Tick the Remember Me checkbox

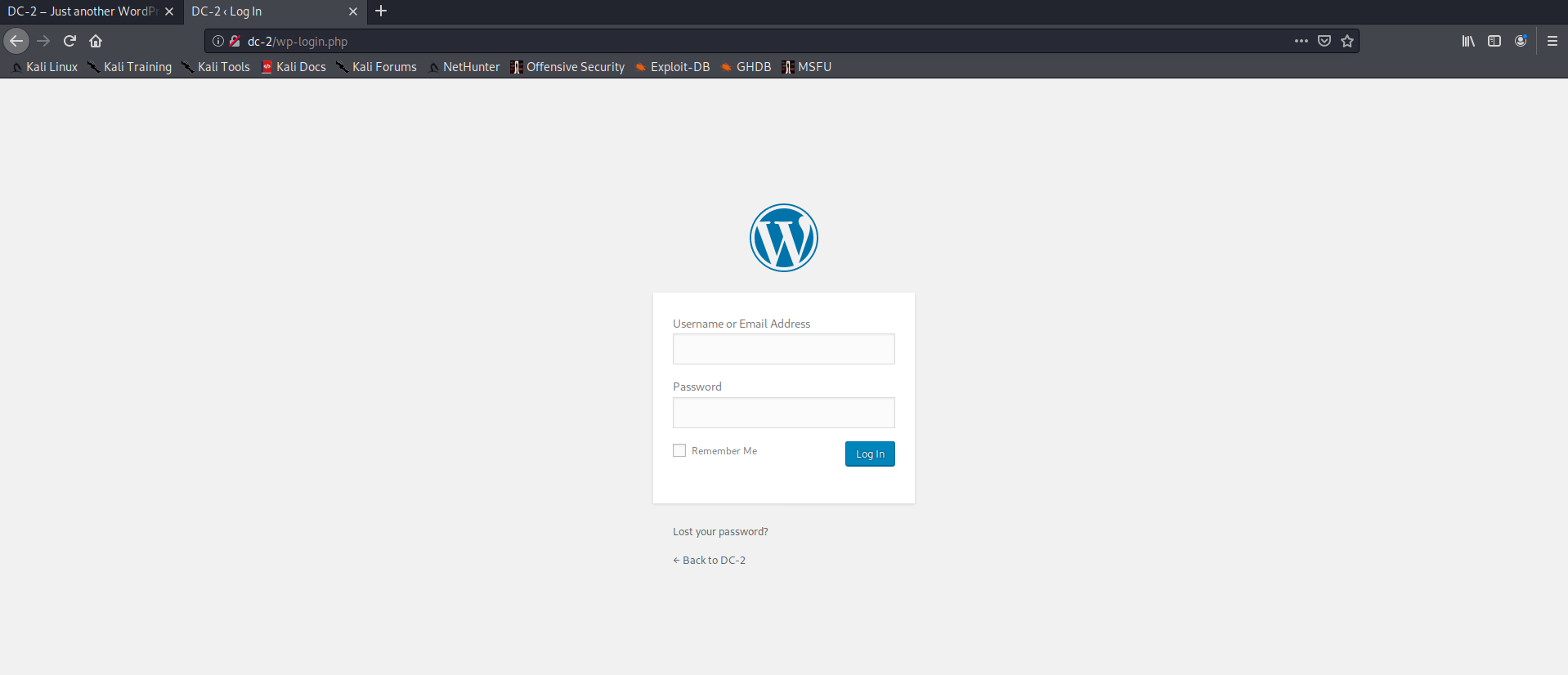coord(679,450)
